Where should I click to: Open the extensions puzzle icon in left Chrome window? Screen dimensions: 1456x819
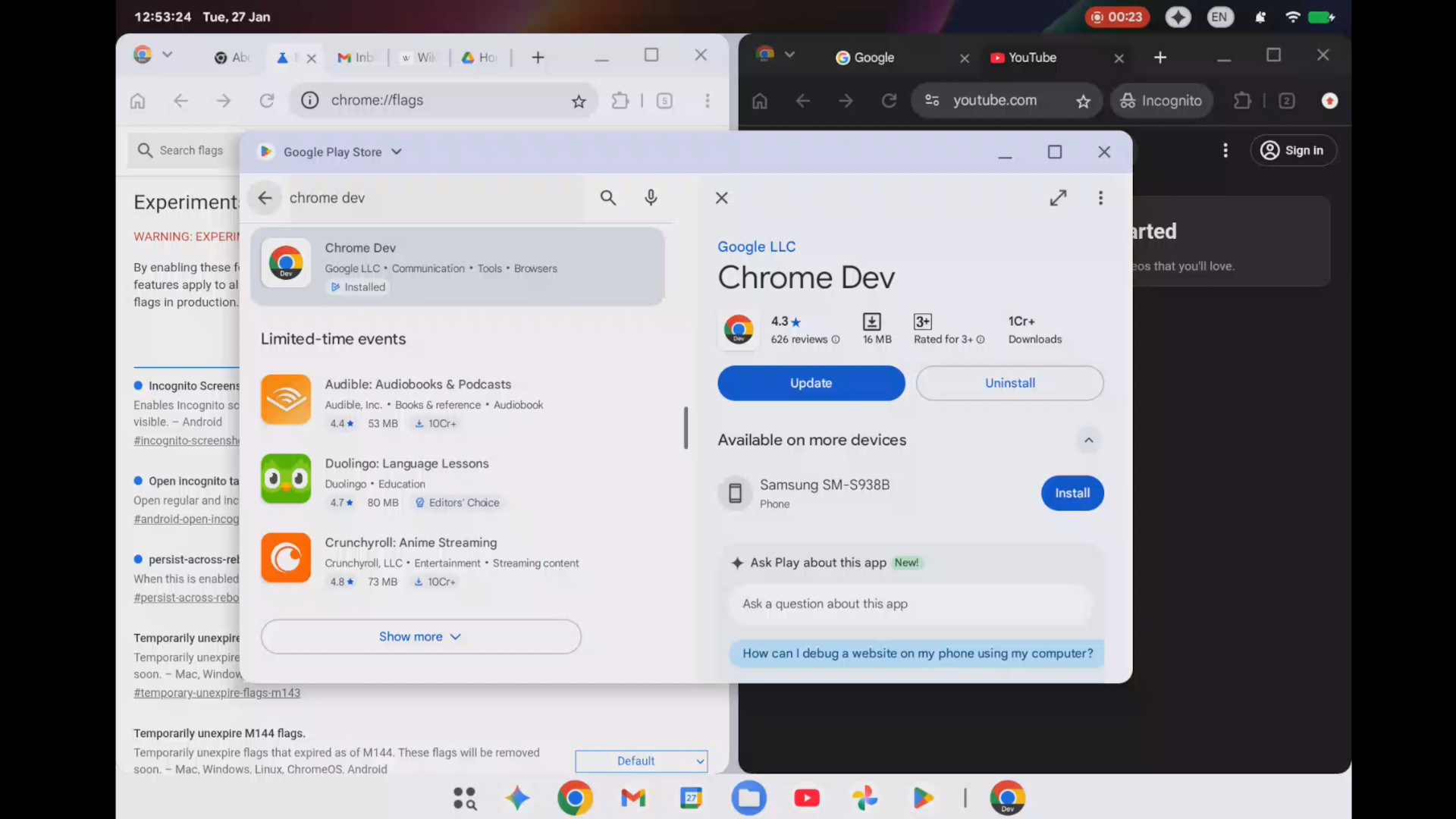[x=620, y=100]
